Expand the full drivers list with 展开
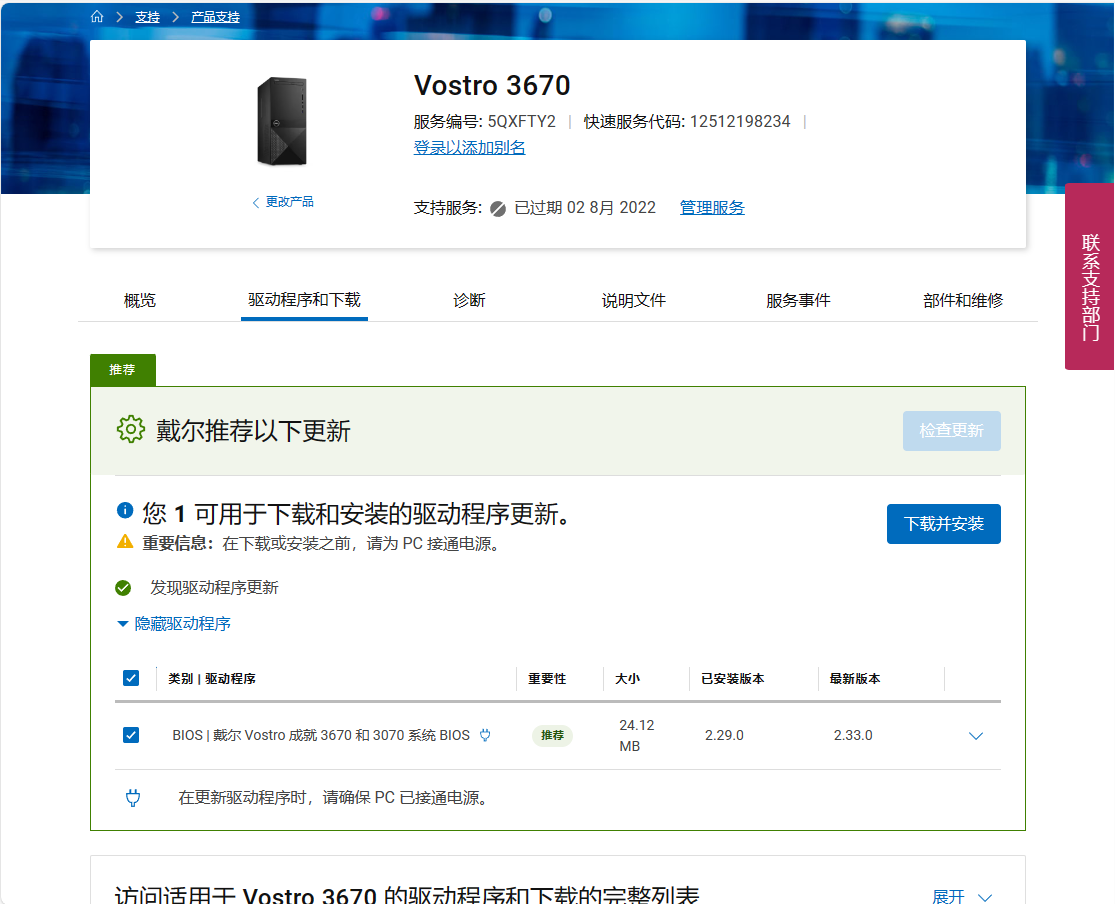The width and height of the screenshot is (1115, 904). coord(962,896)
